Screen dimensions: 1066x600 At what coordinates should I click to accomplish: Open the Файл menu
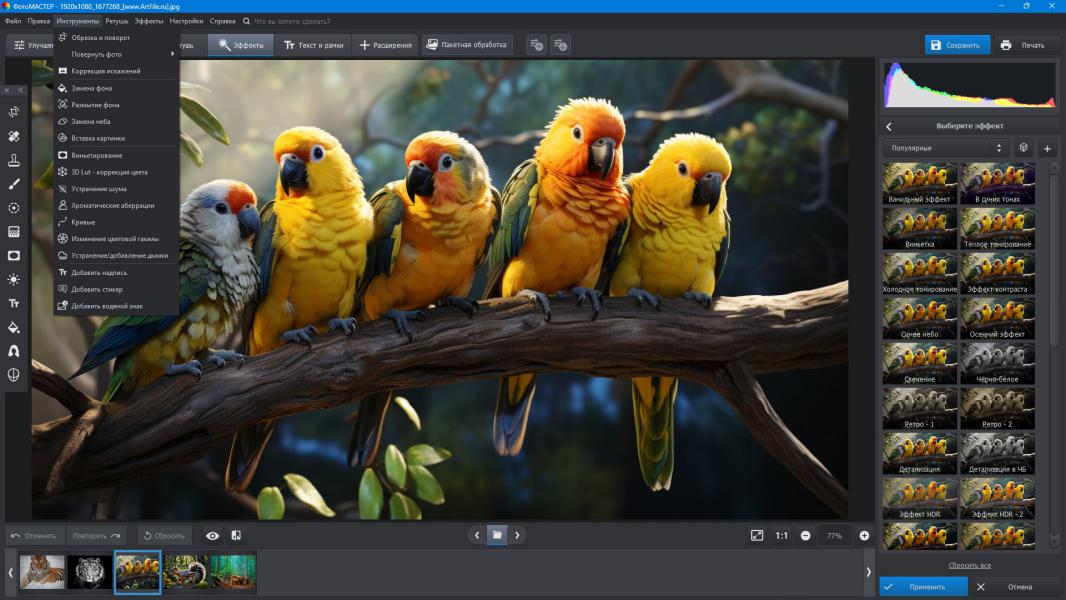[x=13, y=21]
